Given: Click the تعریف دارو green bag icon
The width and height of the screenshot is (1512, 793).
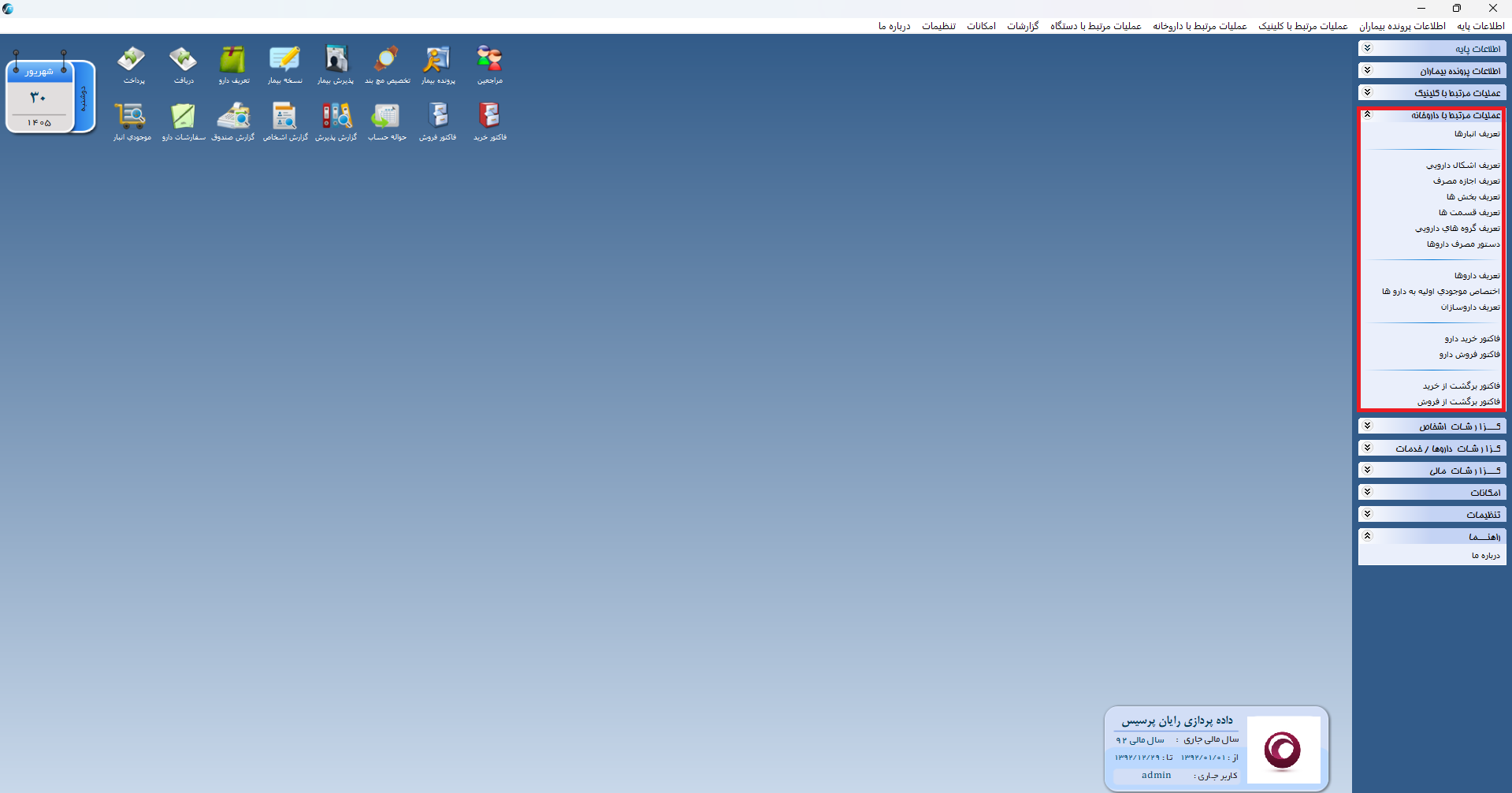Looking at the screenshot, I should click(233, 65).
